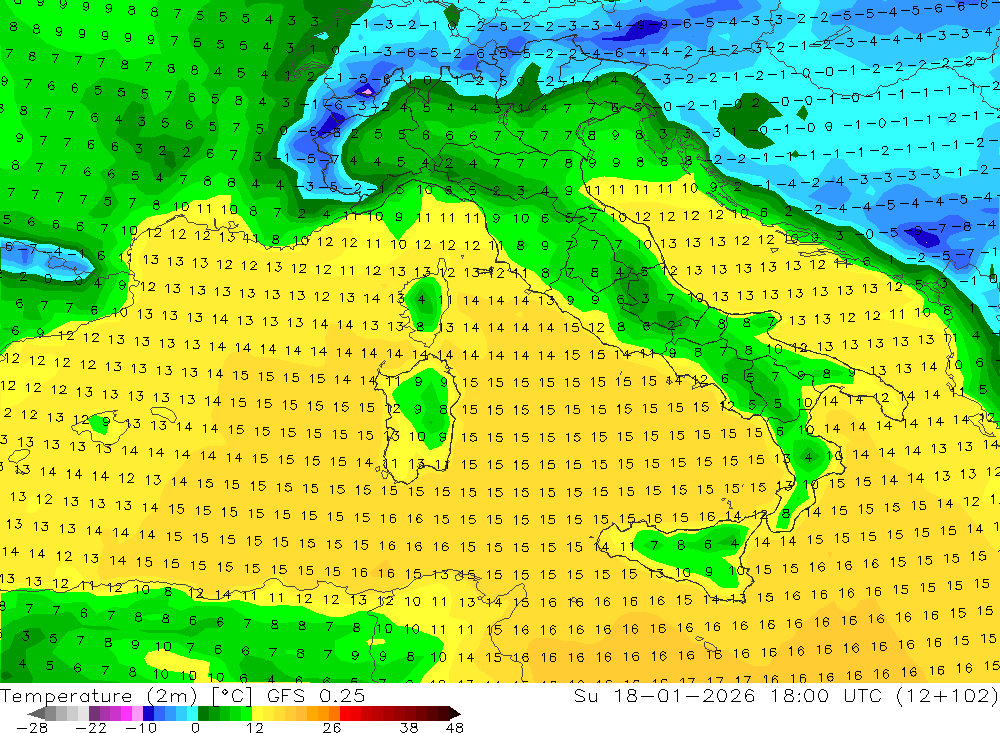The height and width of the screenshot is (733, 1000).
Task: Click the '-22' legend value
Action: pos(91,727)
